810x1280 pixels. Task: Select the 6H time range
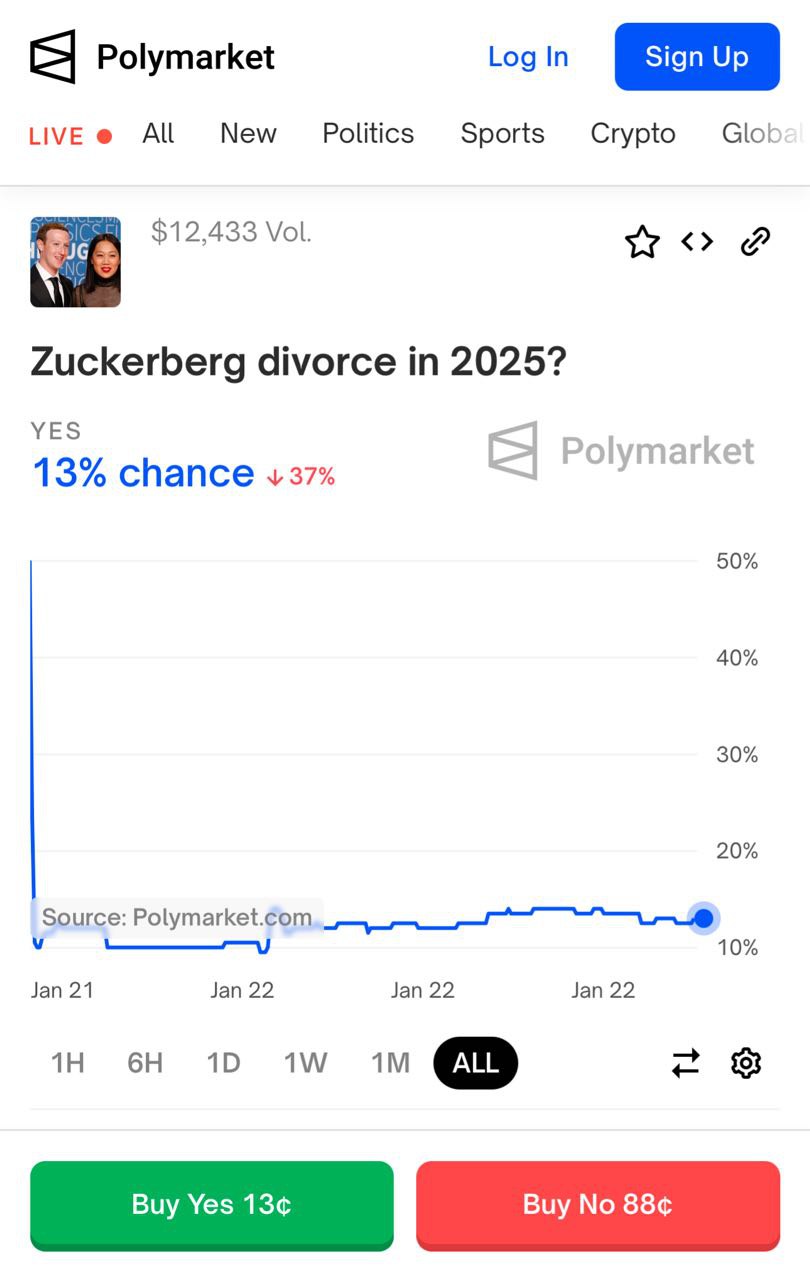coord(145,1063)
